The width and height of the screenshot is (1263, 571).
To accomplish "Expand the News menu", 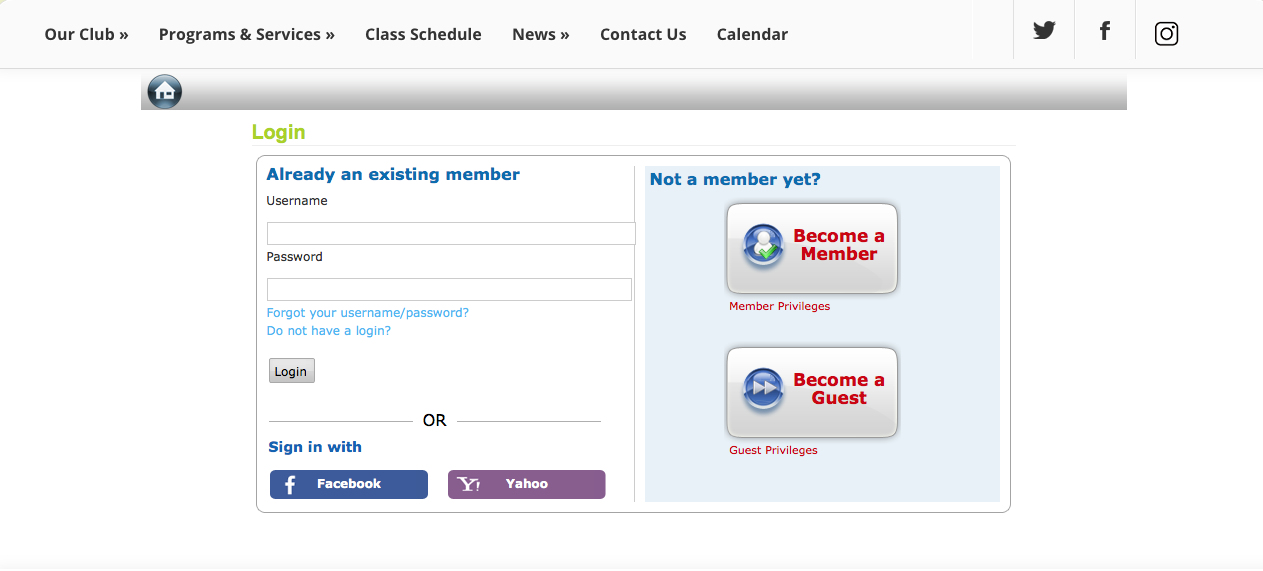I will tap(540, 34).
